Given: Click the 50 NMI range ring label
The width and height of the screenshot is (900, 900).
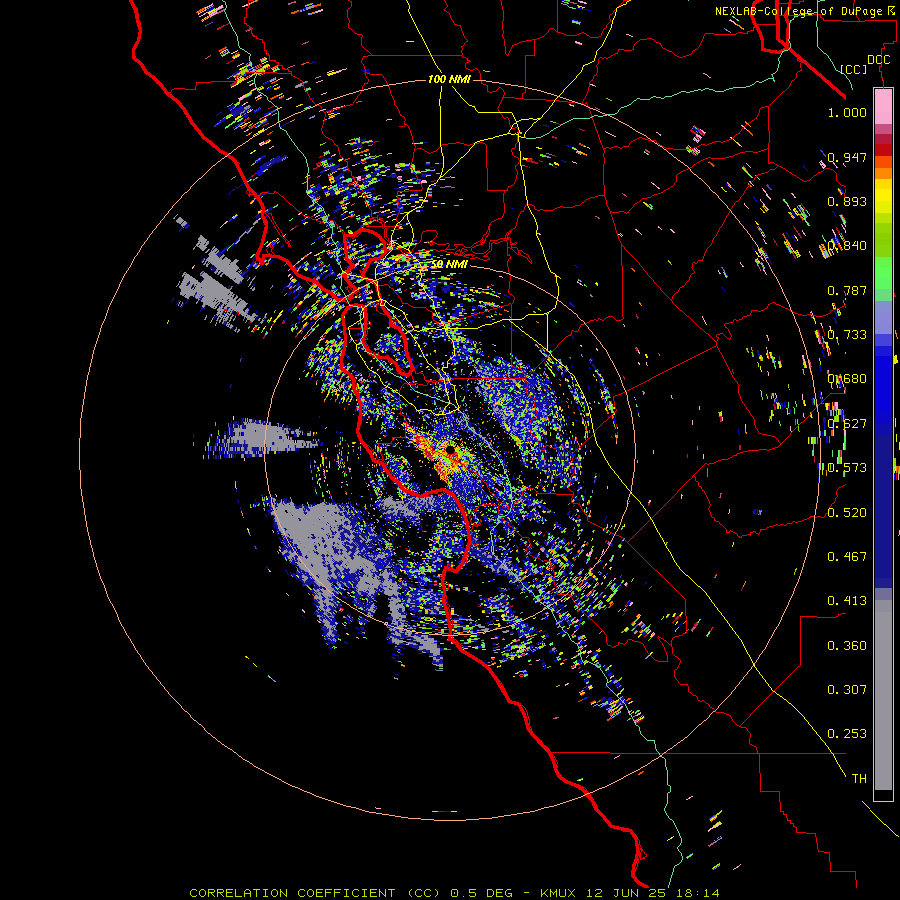Looking at the screenshot, I should (x=449, y=264).
